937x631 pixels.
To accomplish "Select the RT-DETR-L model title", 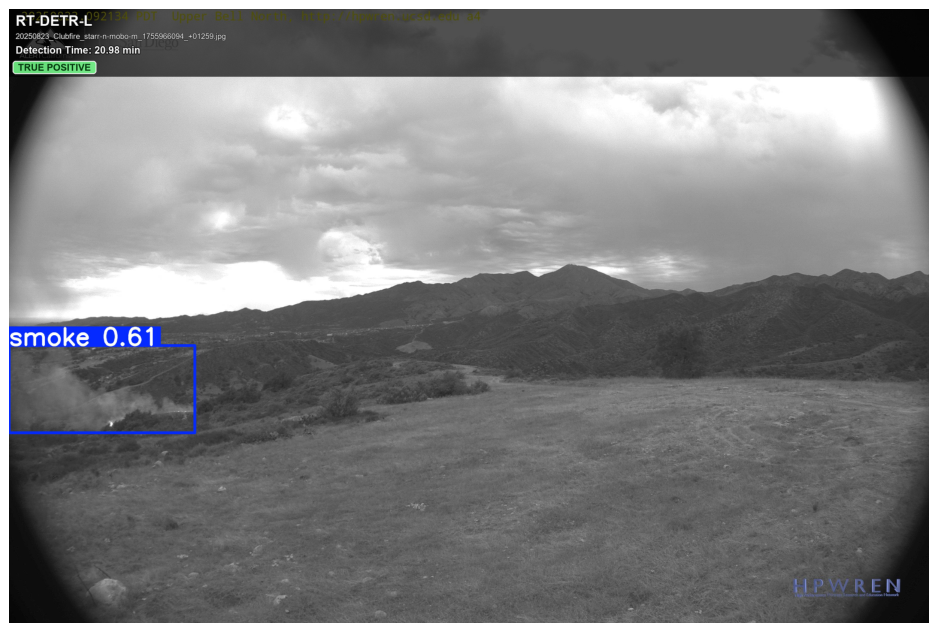I will pyautogui.click(x=54, y=21).
